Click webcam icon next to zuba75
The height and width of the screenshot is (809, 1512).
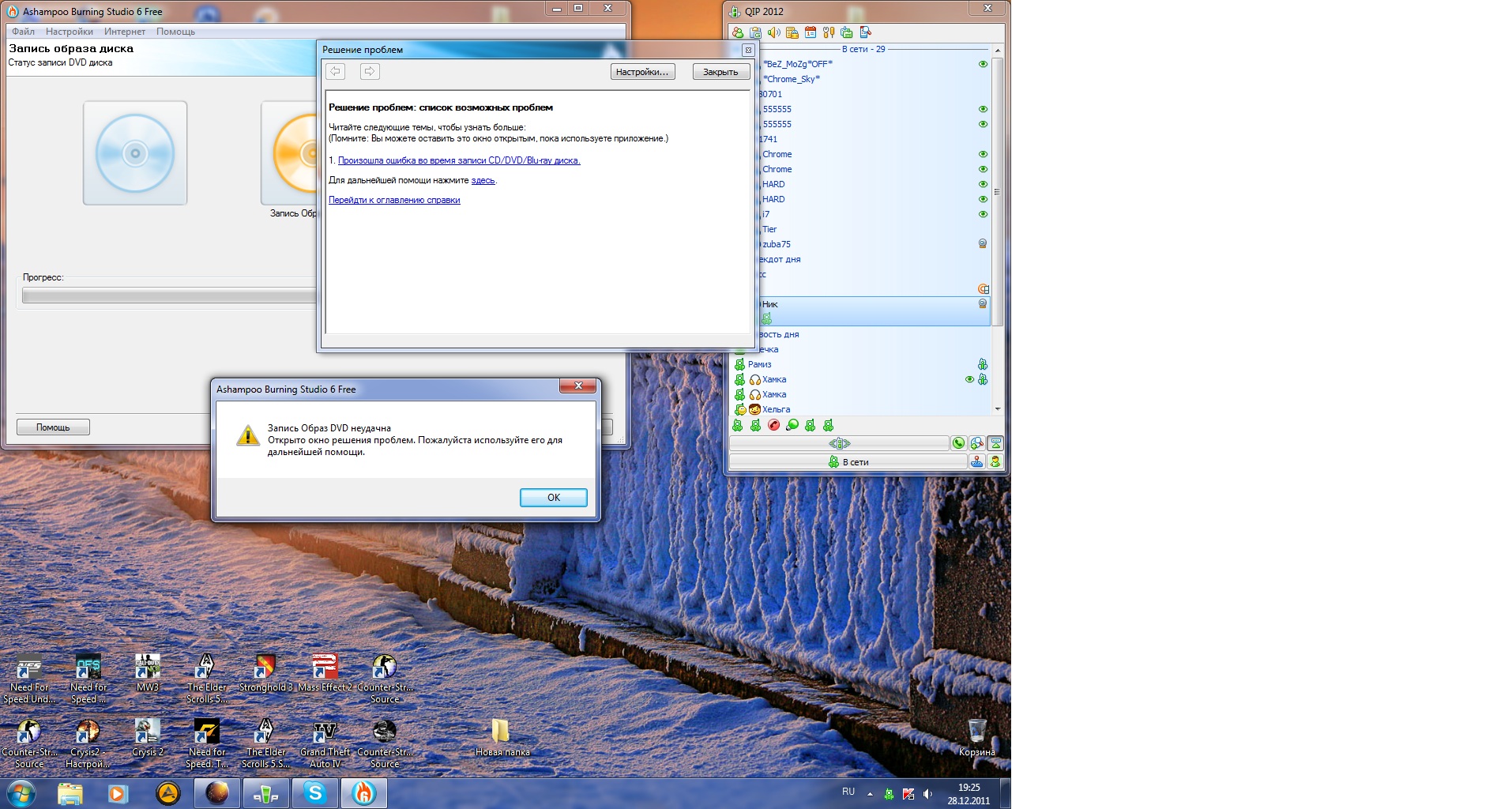tap(983, 244)
